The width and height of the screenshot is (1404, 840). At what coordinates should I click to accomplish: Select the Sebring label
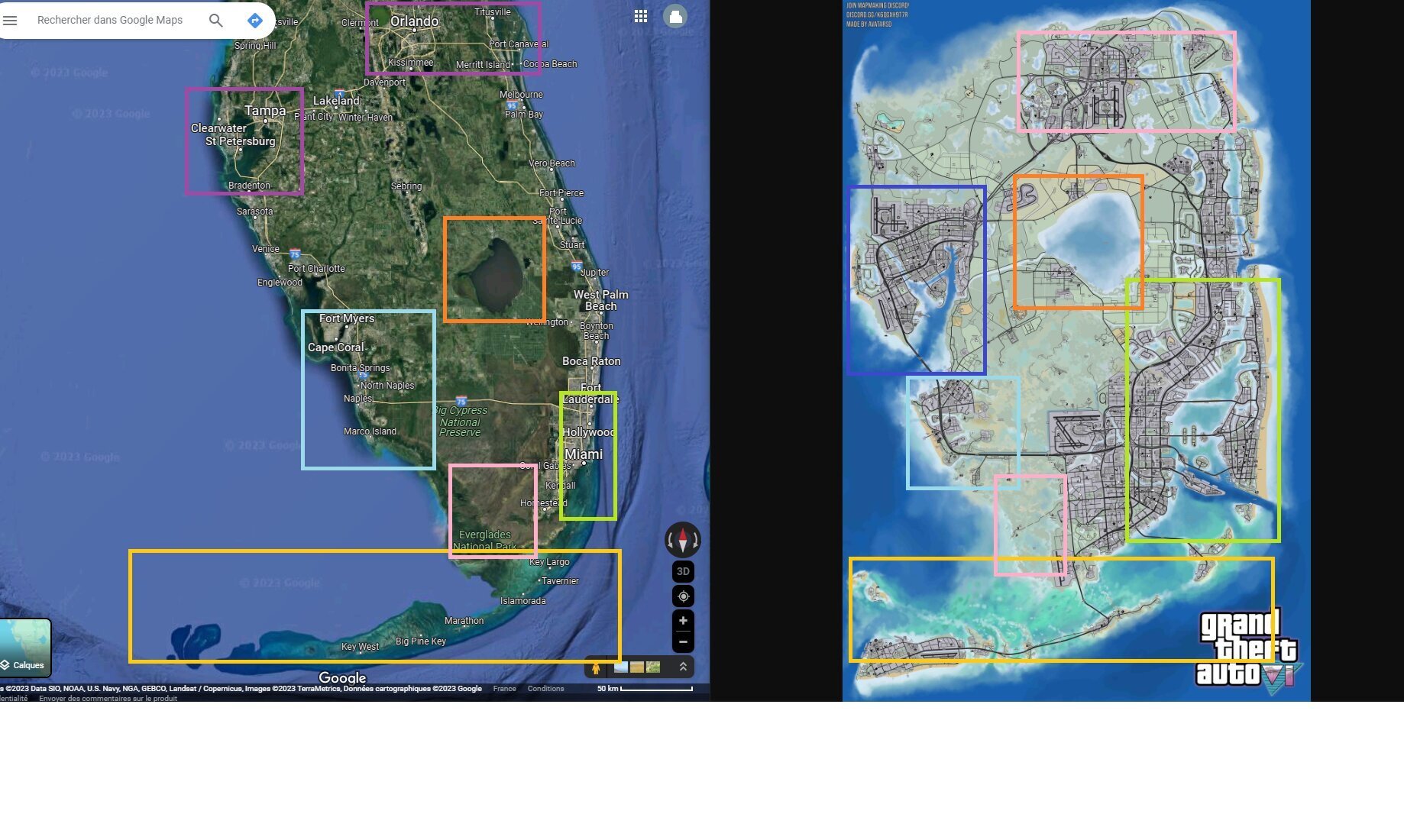406,186
